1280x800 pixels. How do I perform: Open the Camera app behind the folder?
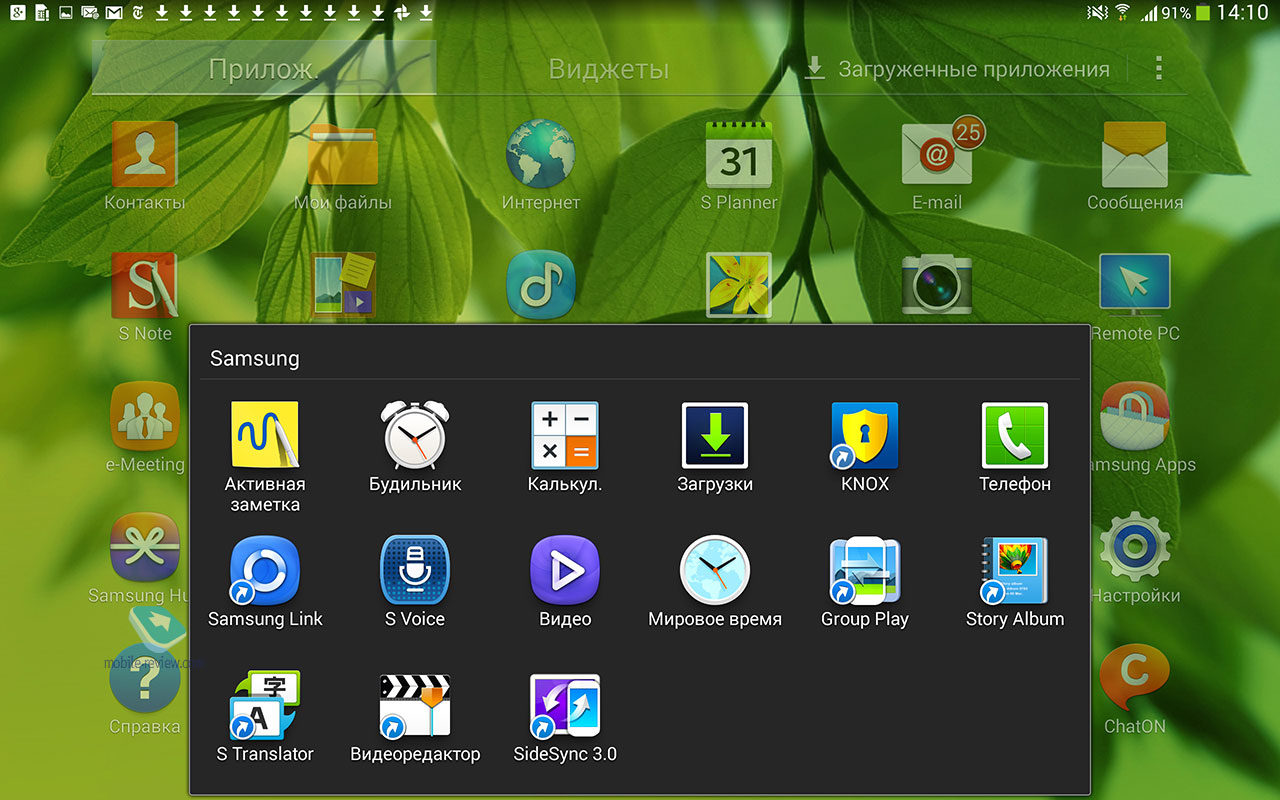click(x=937, y=285)
